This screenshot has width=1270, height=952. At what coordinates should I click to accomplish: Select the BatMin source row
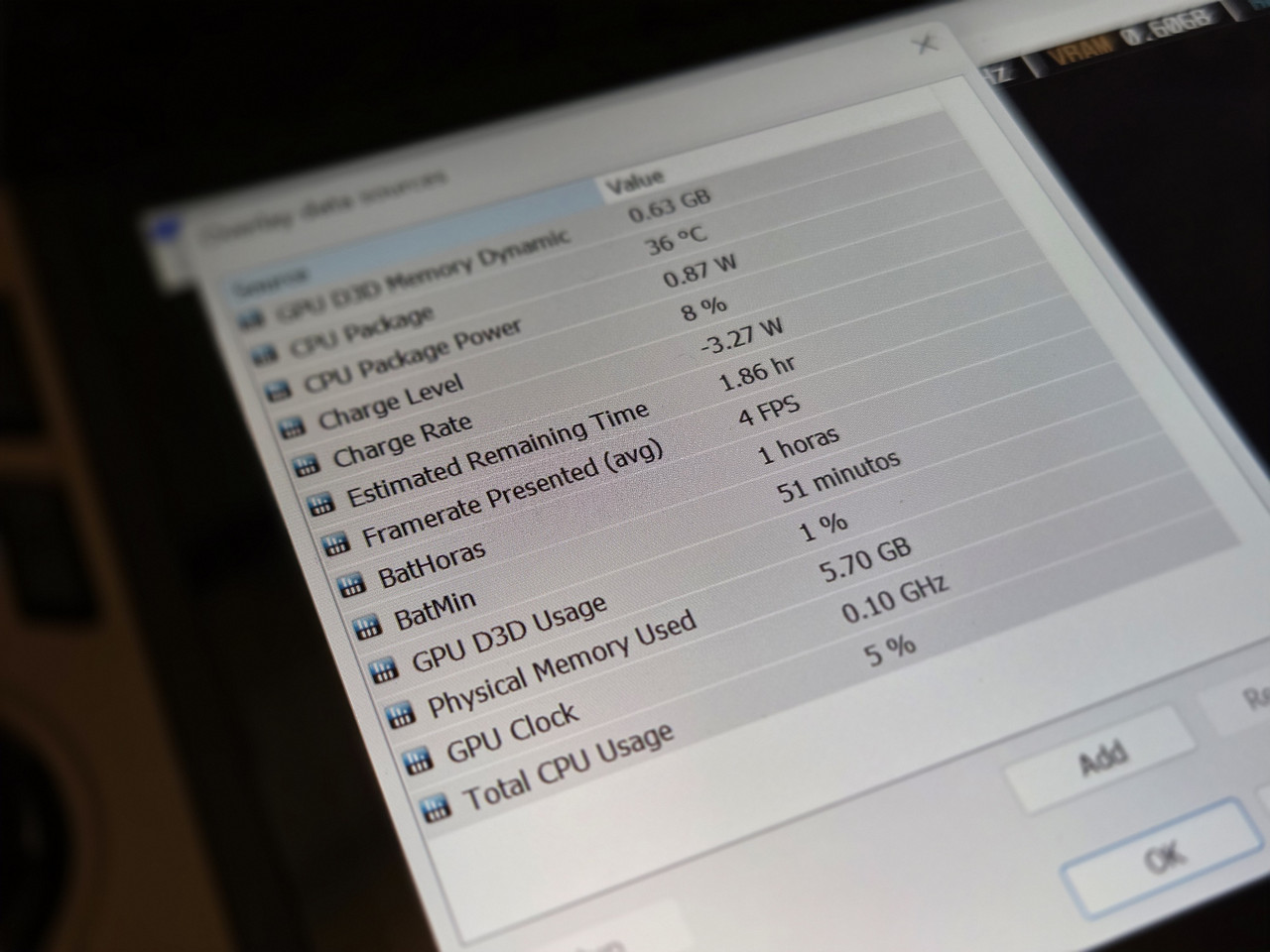tap(435, 610)
